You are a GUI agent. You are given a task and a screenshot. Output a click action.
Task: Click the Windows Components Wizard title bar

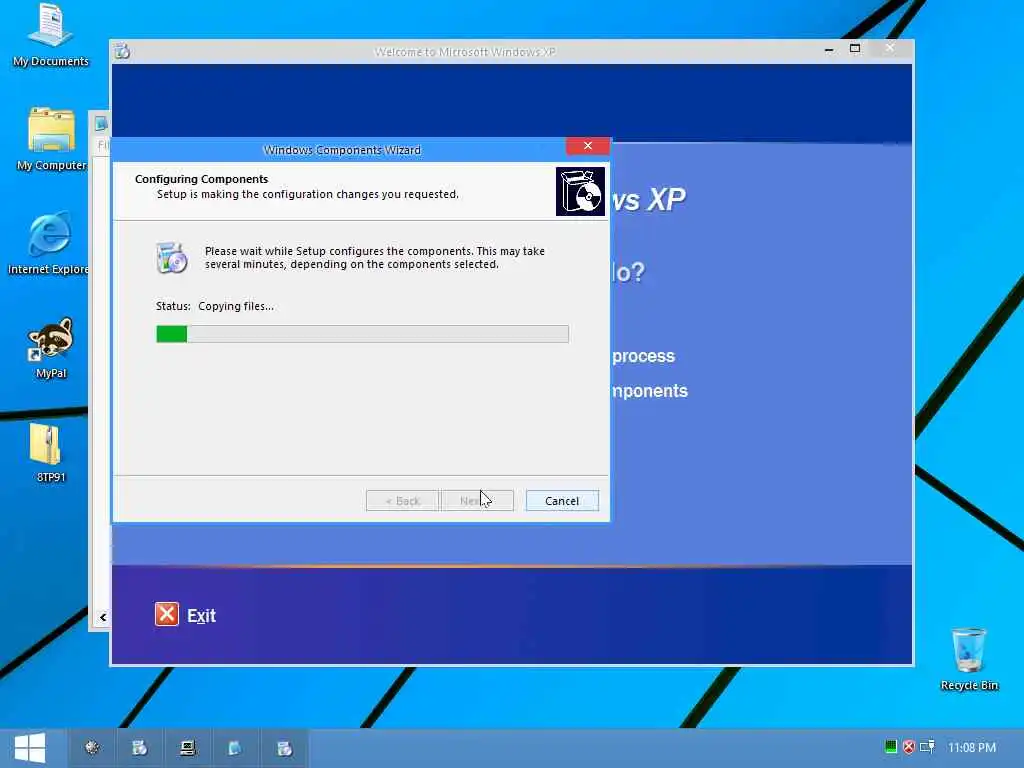tap(340, 150)
